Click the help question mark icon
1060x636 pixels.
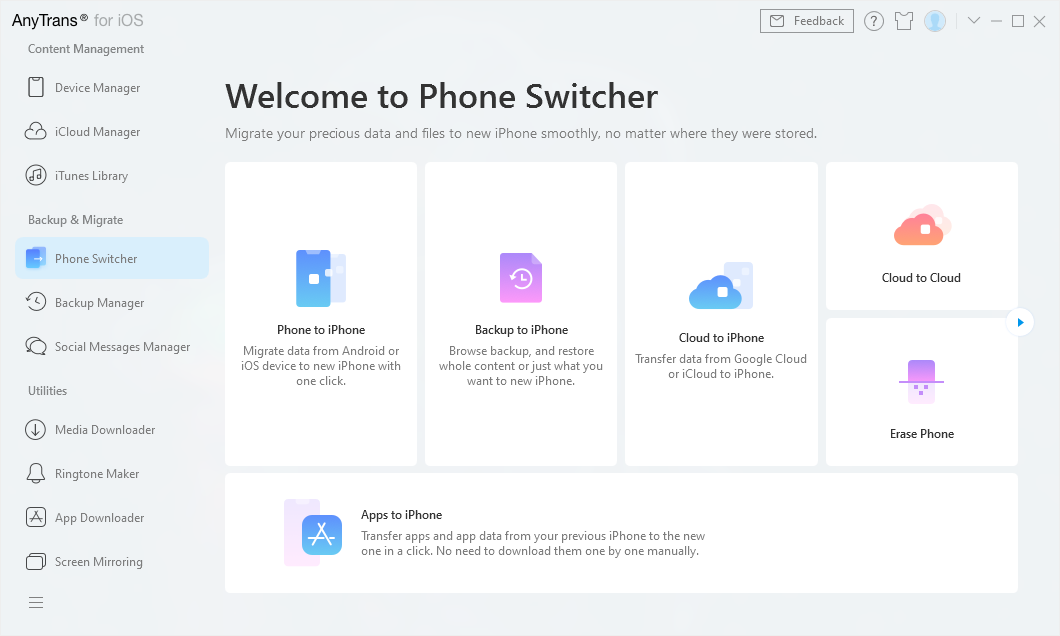point(874,21)
